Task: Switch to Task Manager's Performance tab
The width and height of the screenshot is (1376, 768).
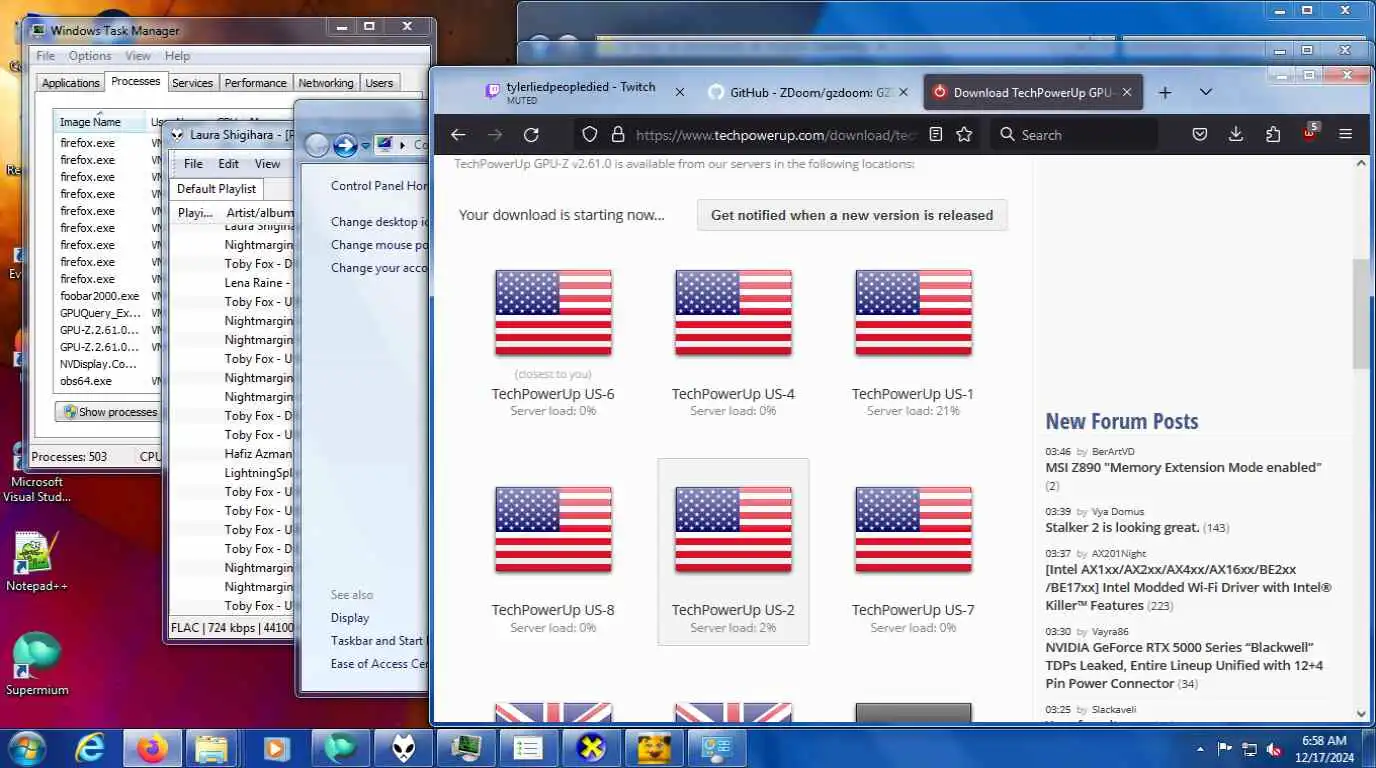Action: (255, 83)
